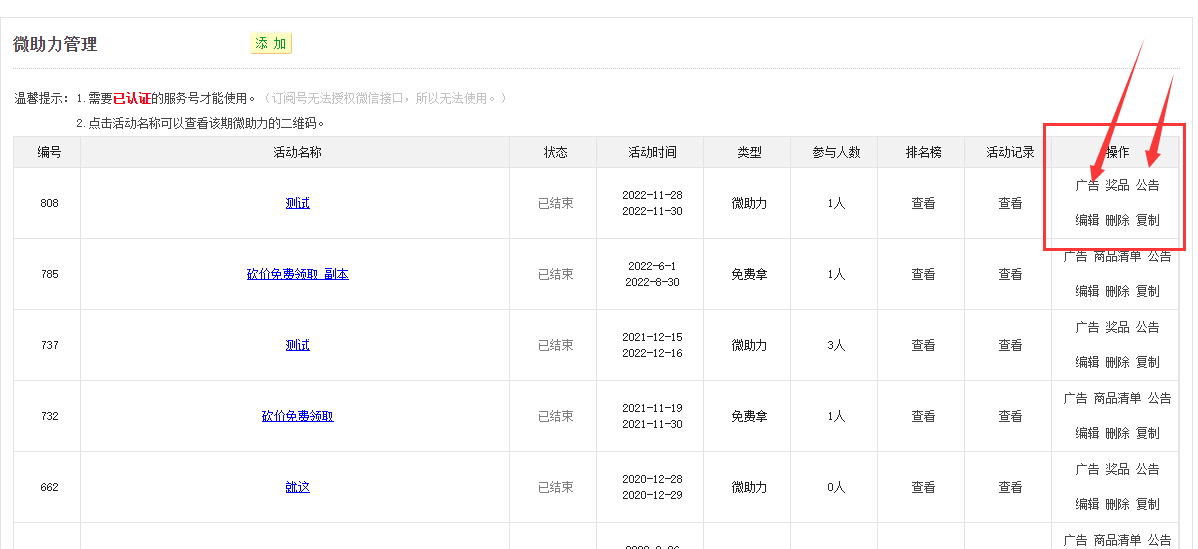Open activity name 测试 in row 737
The width and height of the screenshot is (1198, 549).
(x=297, y=345)
